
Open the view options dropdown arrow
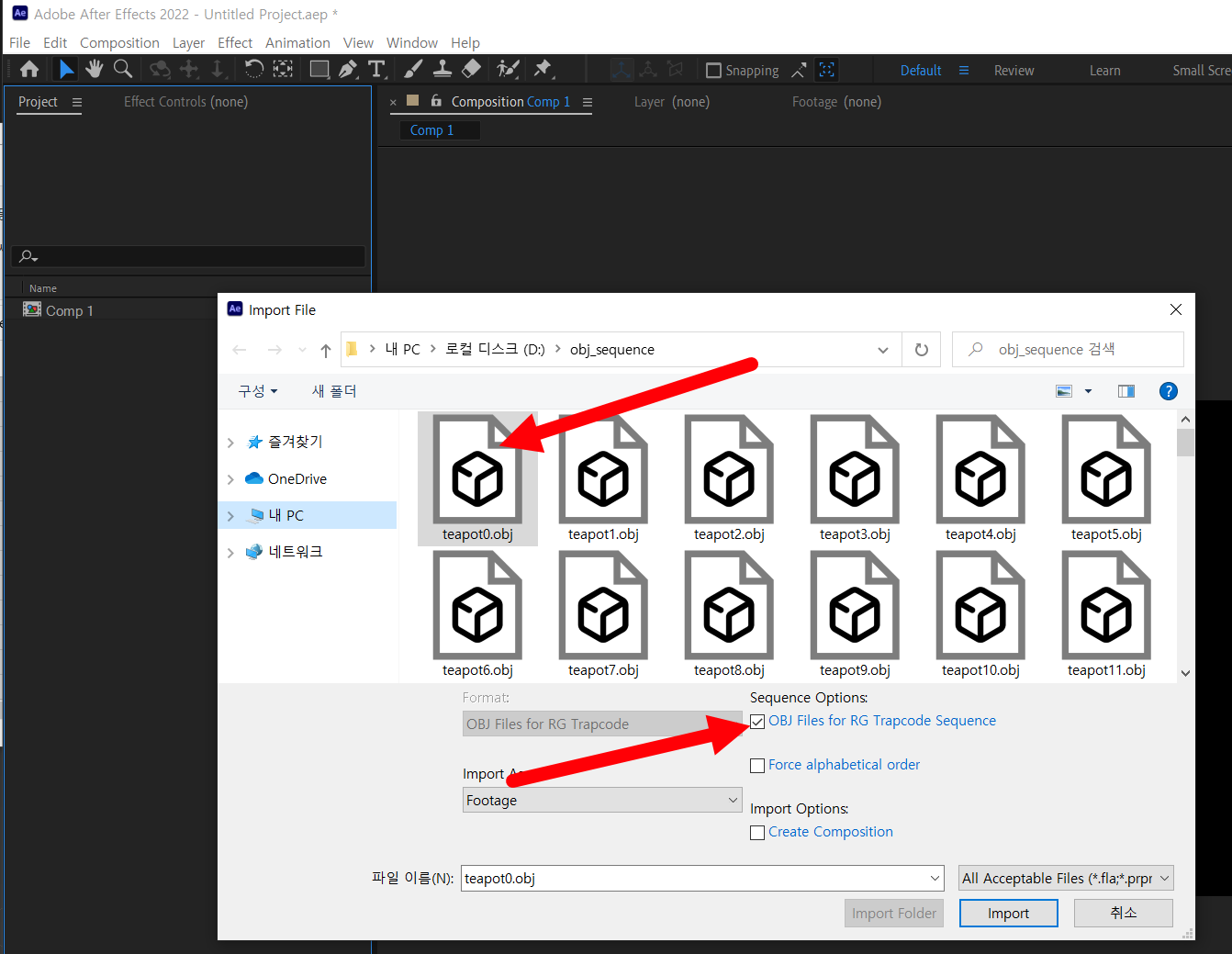(x=1089, y=391)
